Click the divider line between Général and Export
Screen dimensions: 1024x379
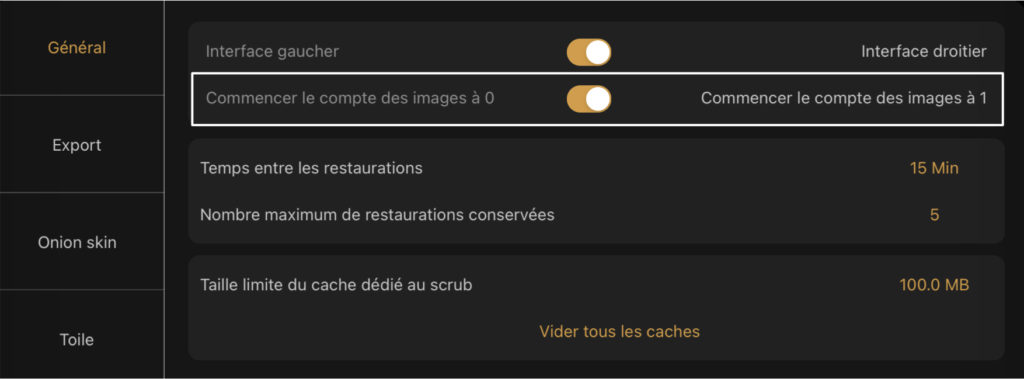pos(82,95)
